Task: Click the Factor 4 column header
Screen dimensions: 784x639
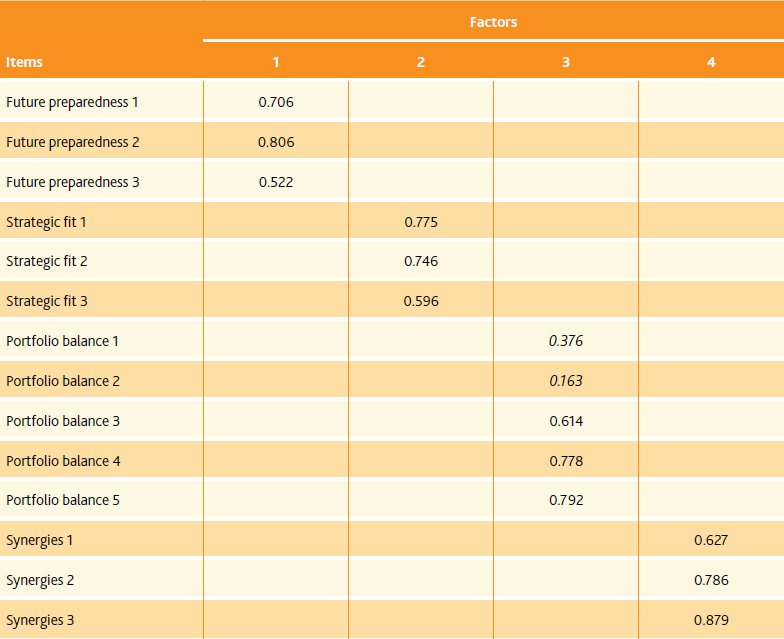Action: pyautogui.click(x=710, y=62)
